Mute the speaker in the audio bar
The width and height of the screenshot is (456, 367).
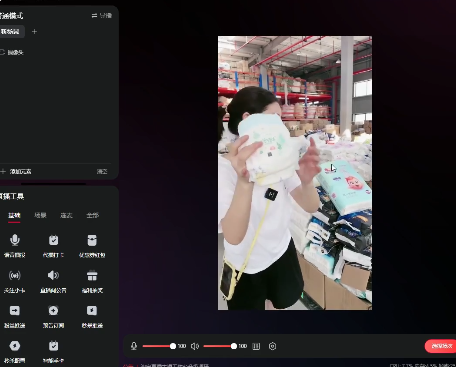pyautogui.click(x=195, y=346)
